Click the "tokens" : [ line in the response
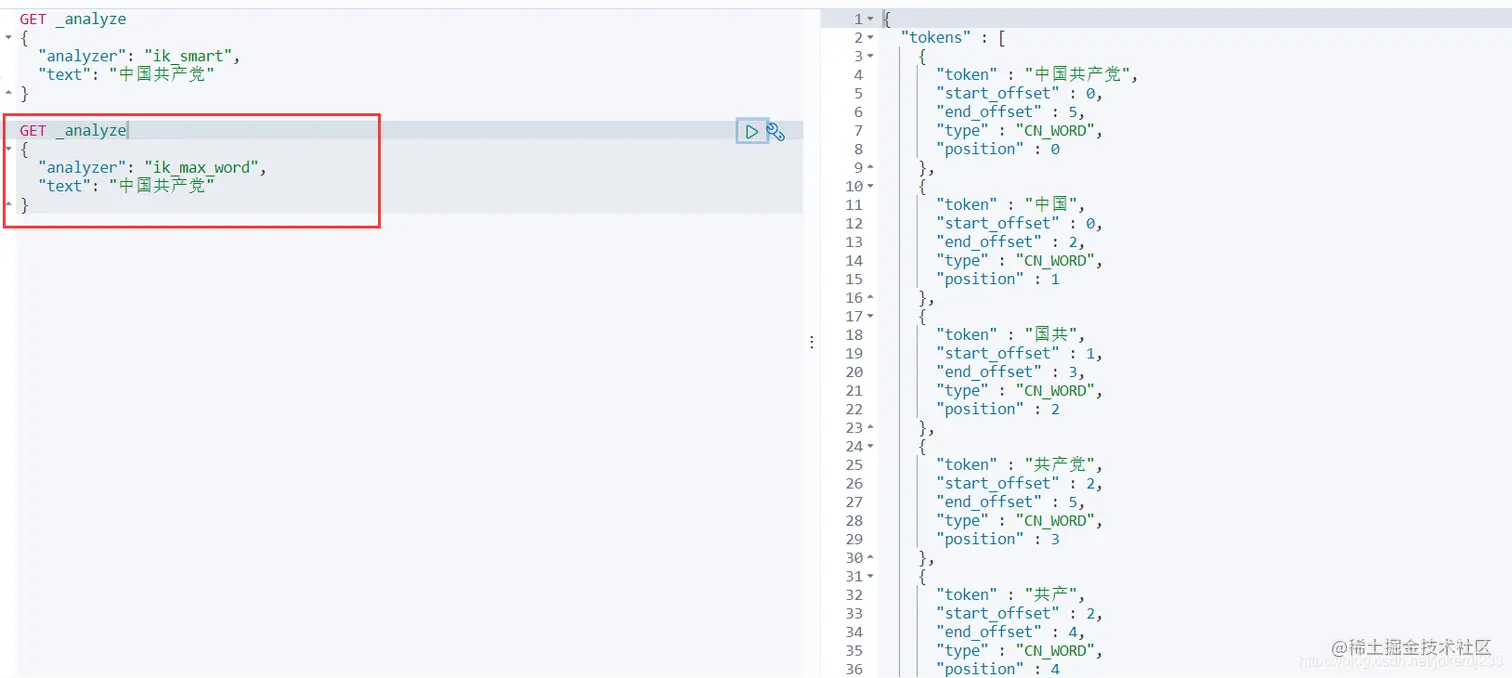The height and width of the screenshot is (678, 1512). click(x=952, y=38)
